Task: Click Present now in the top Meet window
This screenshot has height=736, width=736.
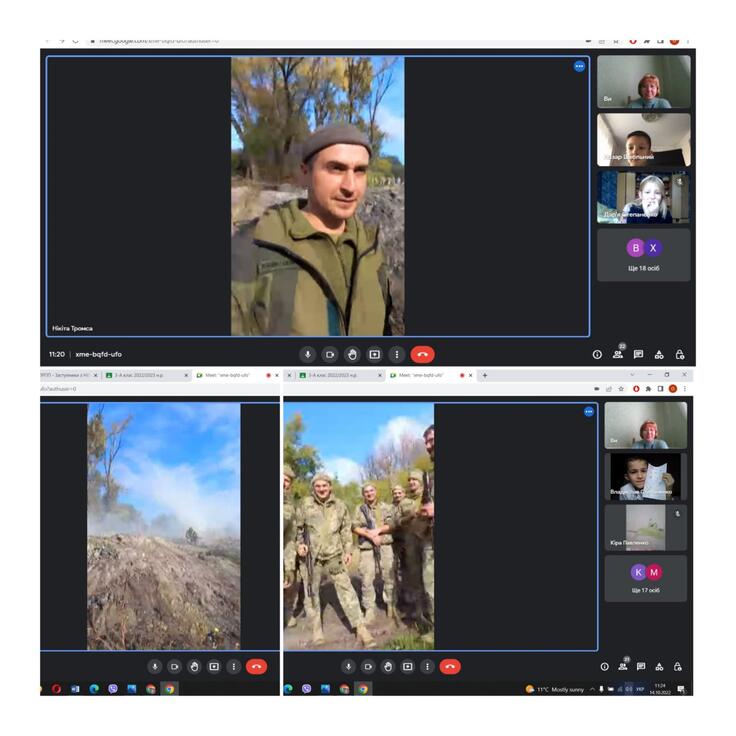Action: (x=375, y=354)
